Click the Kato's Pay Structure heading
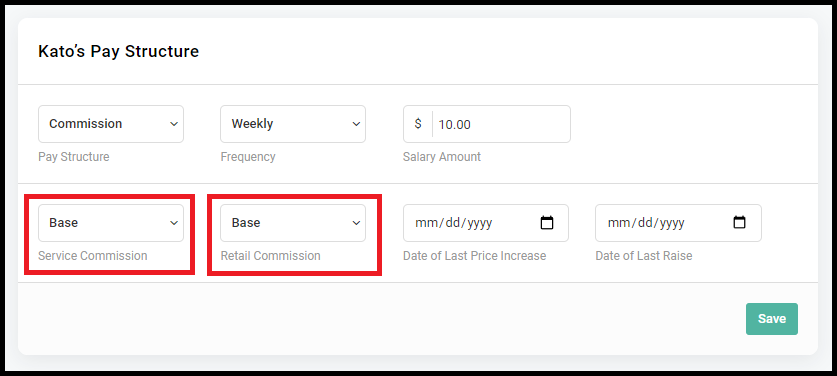The height and width of the screenshot is (376, 837). coord(119,51)
